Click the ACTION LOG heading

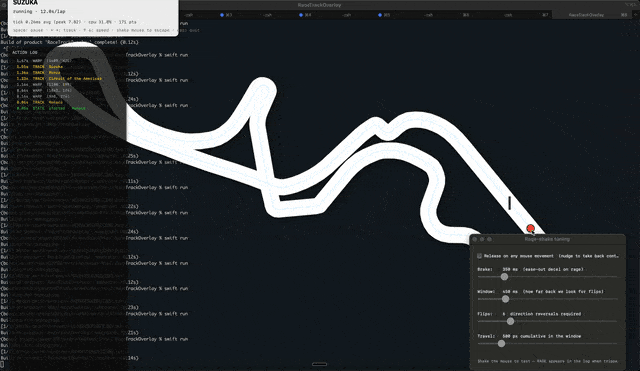(24, 53)
